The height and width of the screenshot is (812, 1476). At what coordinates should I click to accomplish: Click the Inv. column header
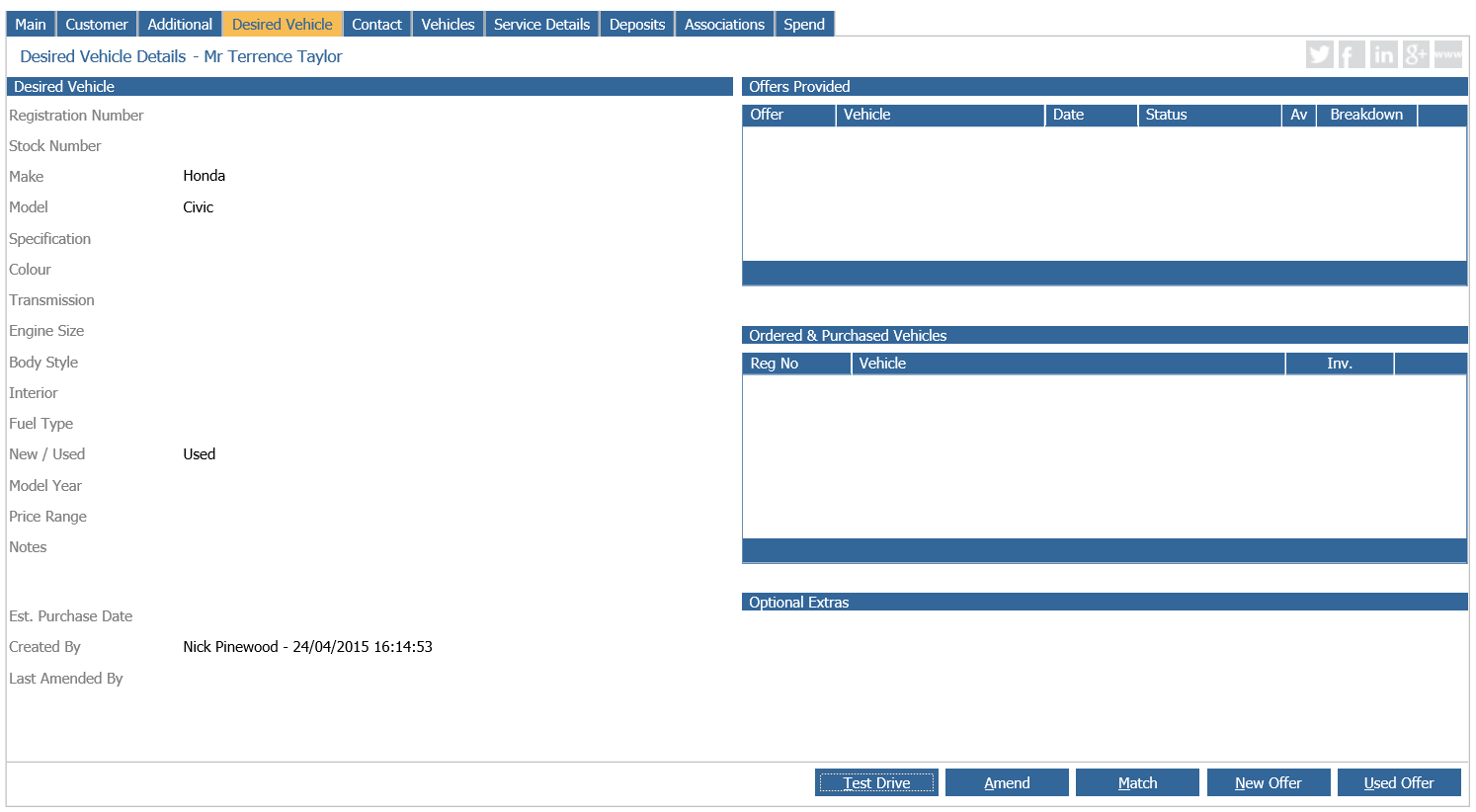tap(1340, 364)
